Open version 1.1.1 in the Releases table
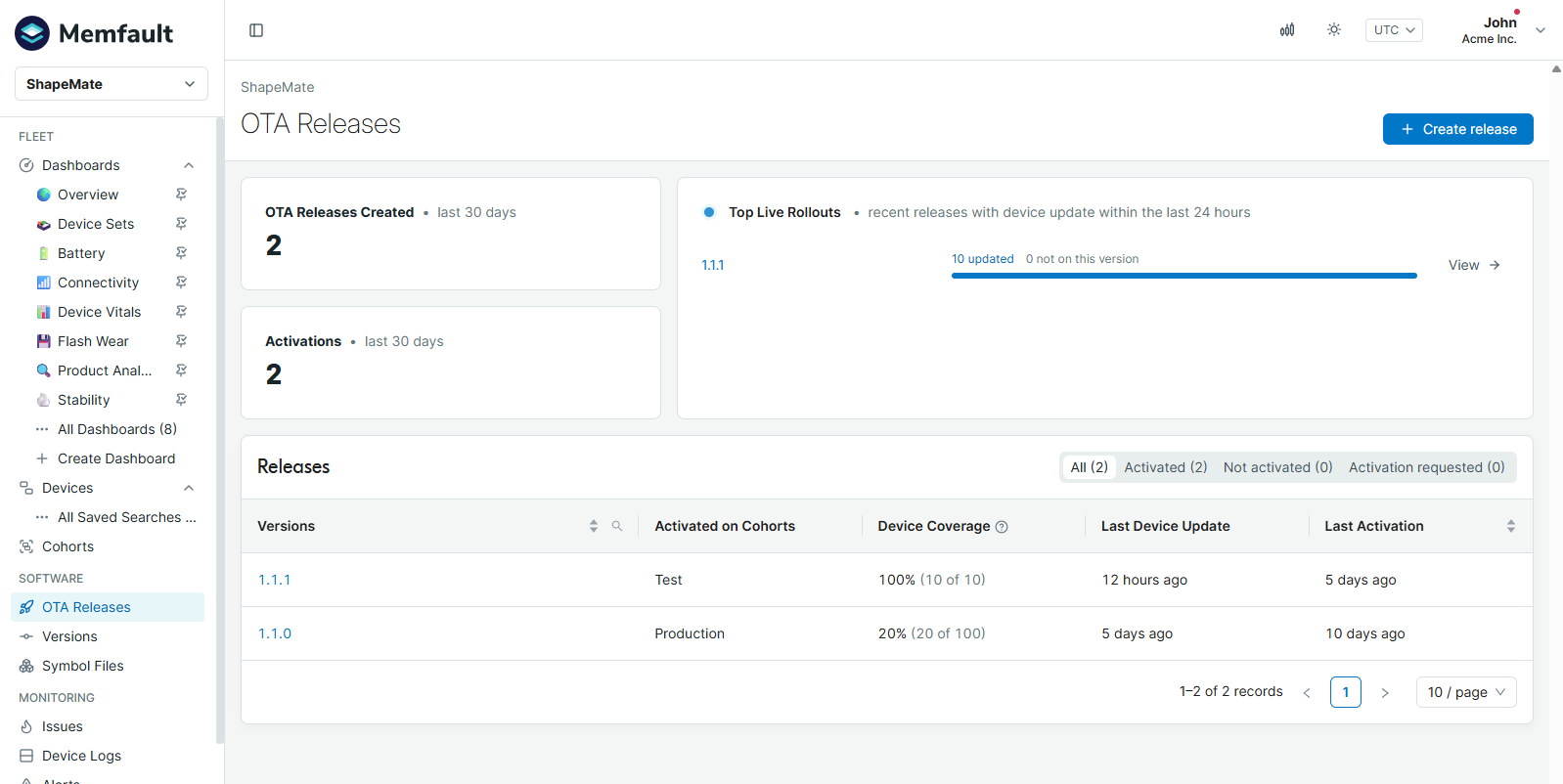 point(274,580)
